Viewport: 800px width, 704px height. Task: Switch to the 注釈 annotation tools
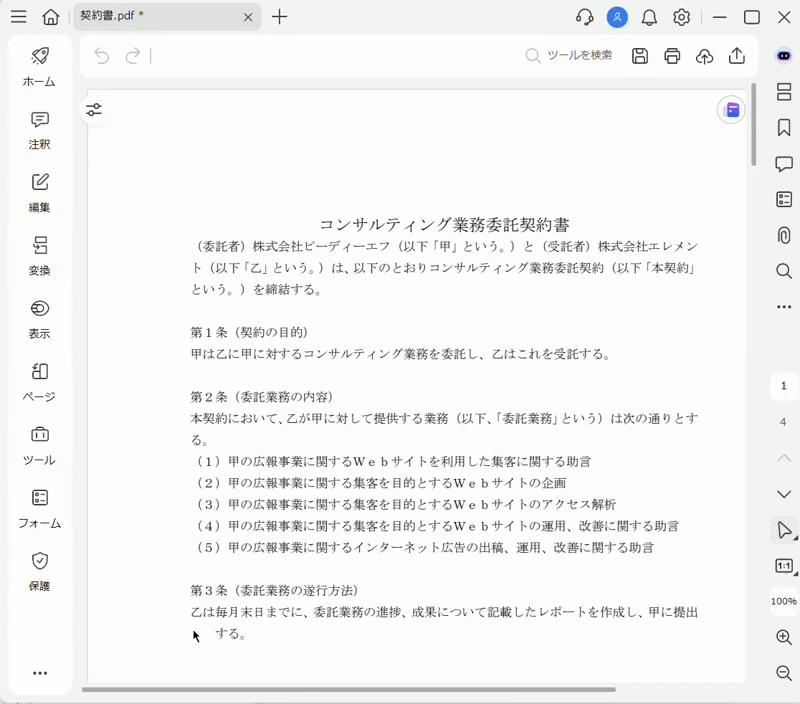tap(39, 133)
